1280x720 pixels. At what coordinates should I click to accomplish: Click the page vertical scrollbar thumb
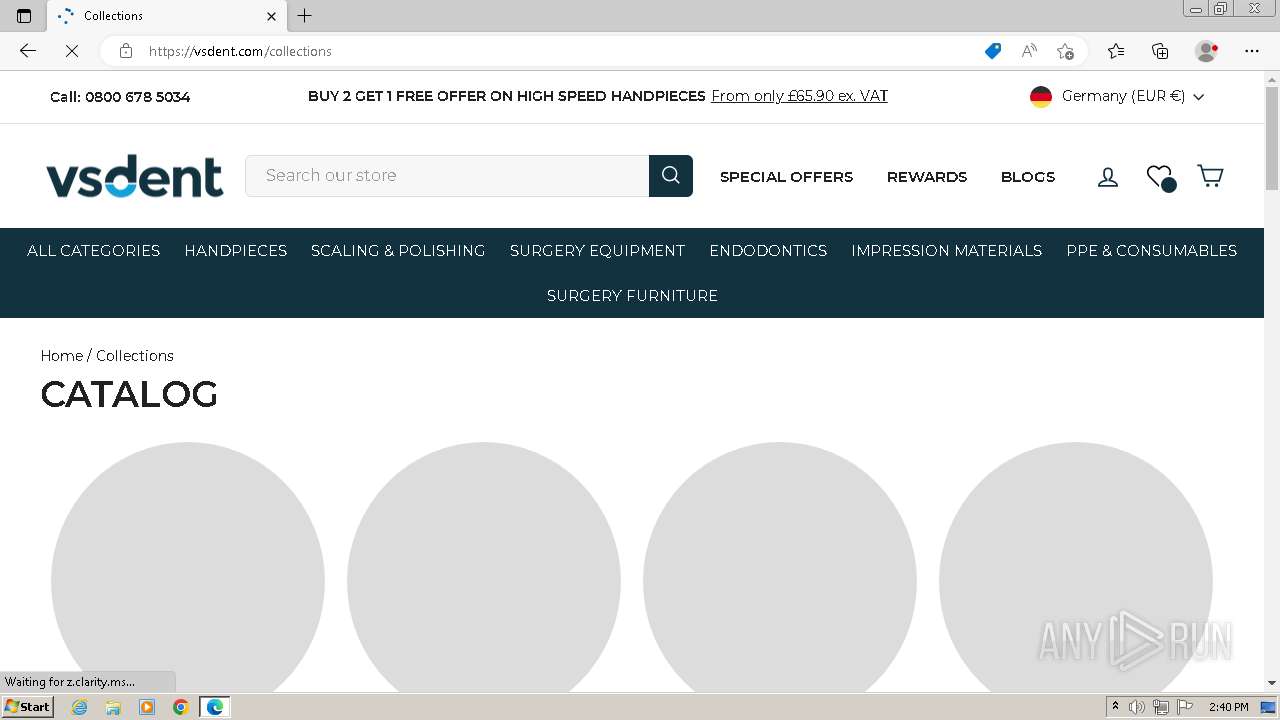point(1272,138)
